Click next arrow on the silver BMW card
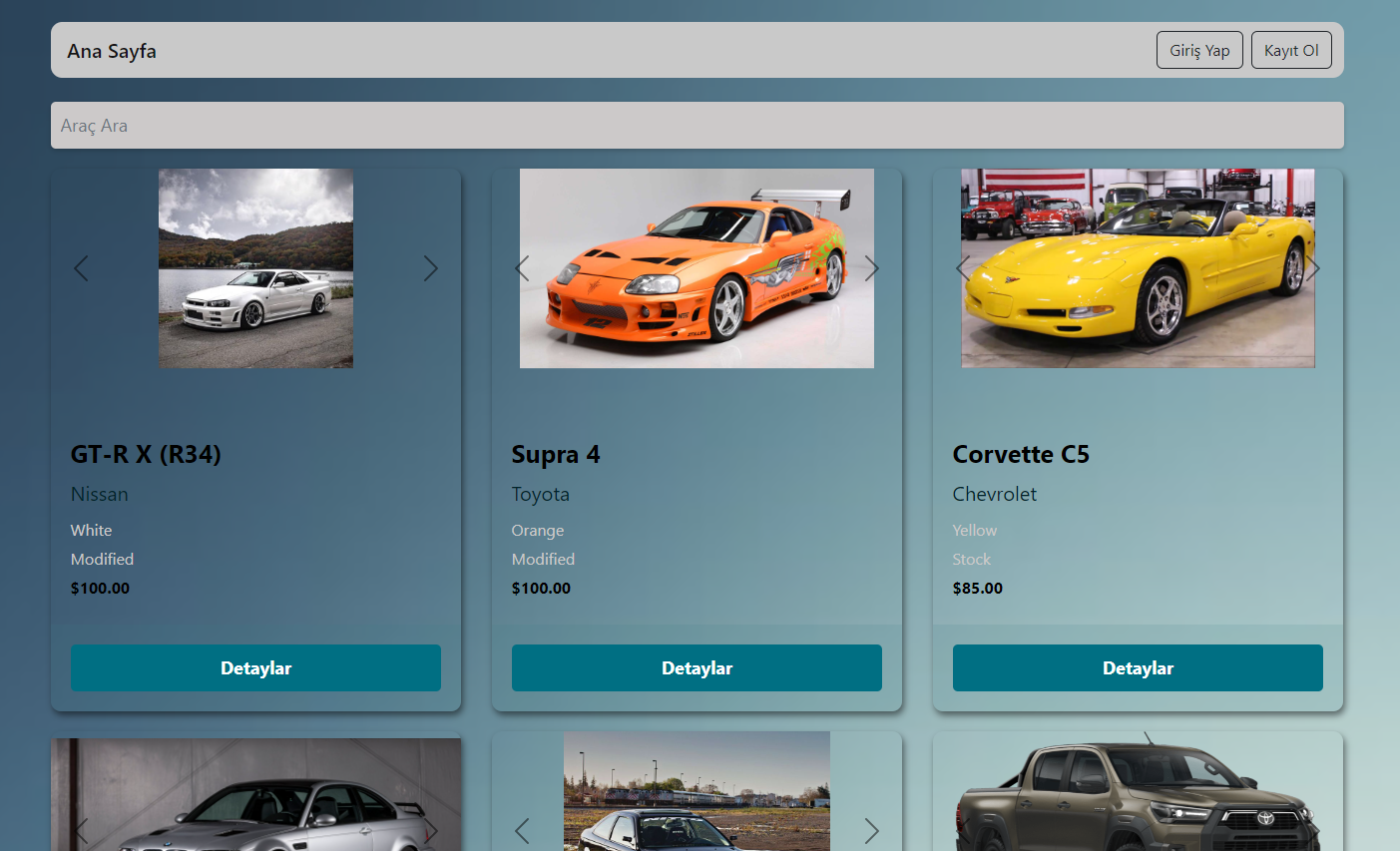Screen dimensions: 1400x851 (x=430, y=831)
